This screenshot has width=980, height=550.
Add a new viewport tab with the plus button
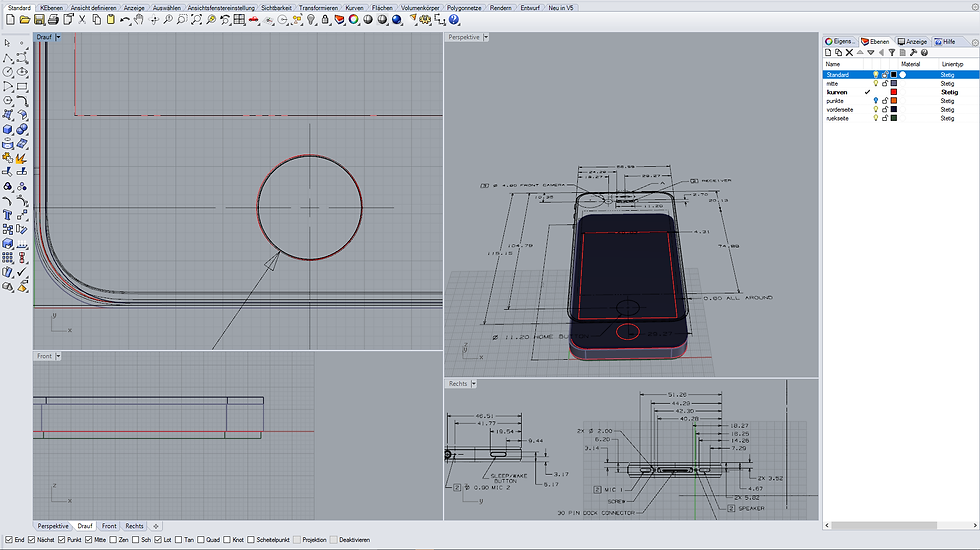[156, 526]
